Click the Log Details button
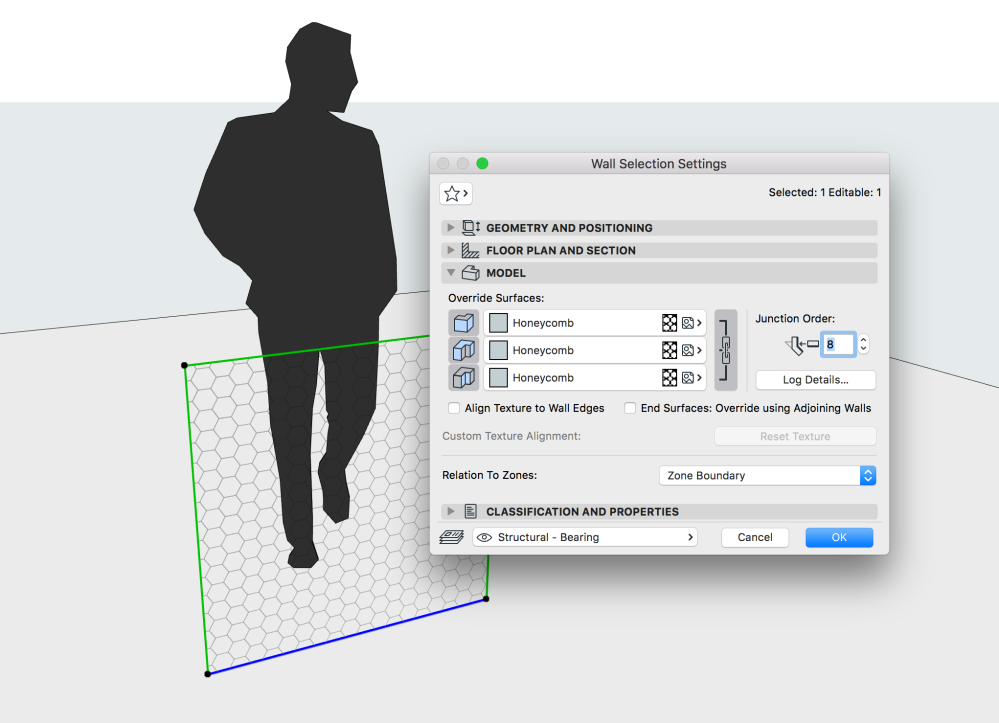Viewport: 999px width, 723px height. (x=816, y=380)
